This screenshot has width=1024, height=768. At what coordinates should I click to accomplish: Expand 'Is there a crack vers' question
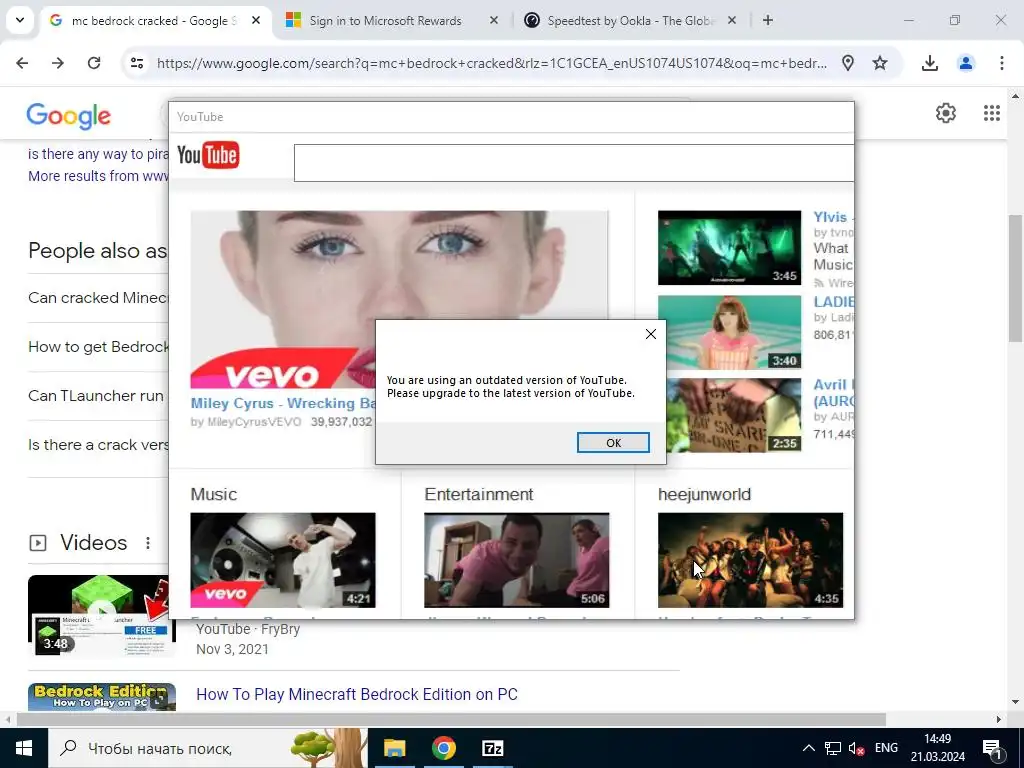point(98,445)
